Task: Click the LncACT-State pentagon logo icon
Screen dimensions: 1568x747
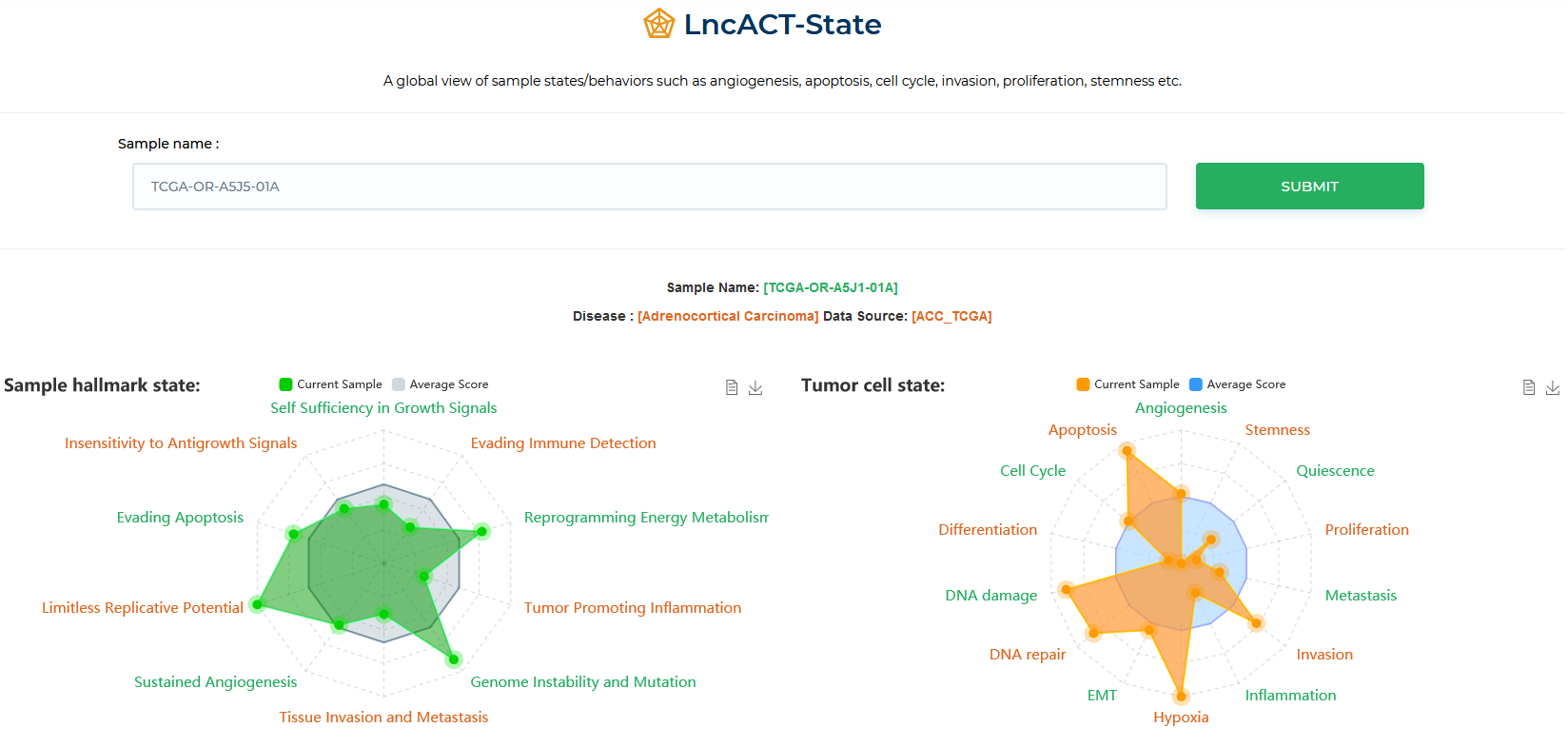Action: (x=658, y=24)
